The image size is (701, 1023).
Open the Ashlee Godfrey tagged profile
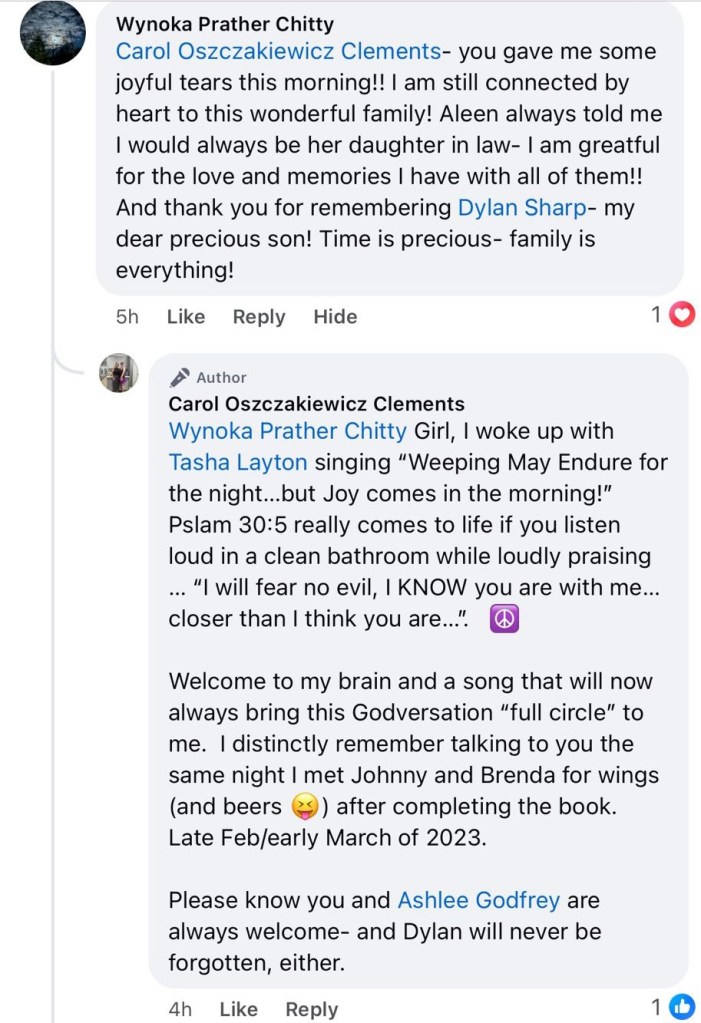point(478,900)
